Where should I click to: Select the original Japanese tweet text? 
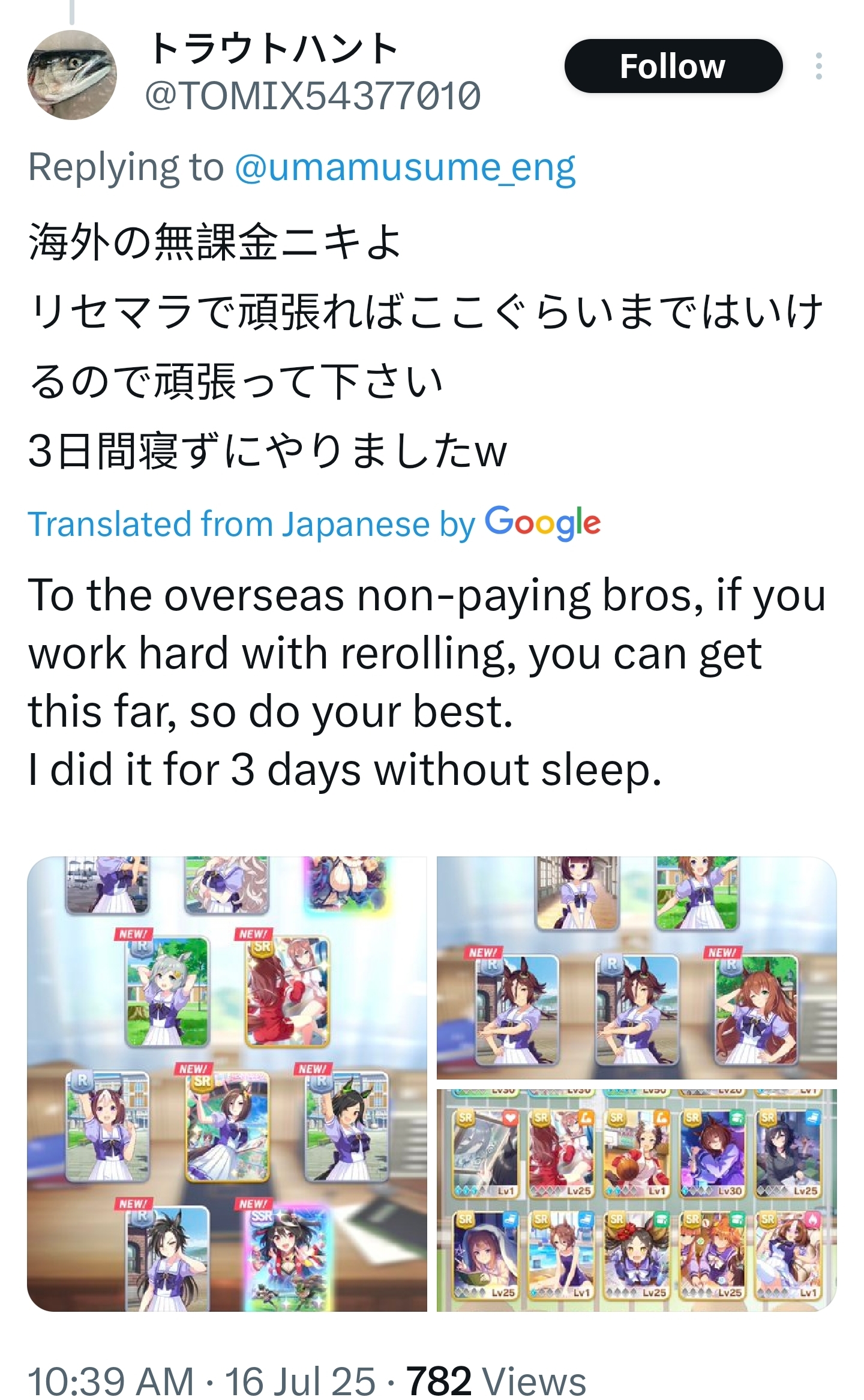pyautogui.click(x=426, y=346)
